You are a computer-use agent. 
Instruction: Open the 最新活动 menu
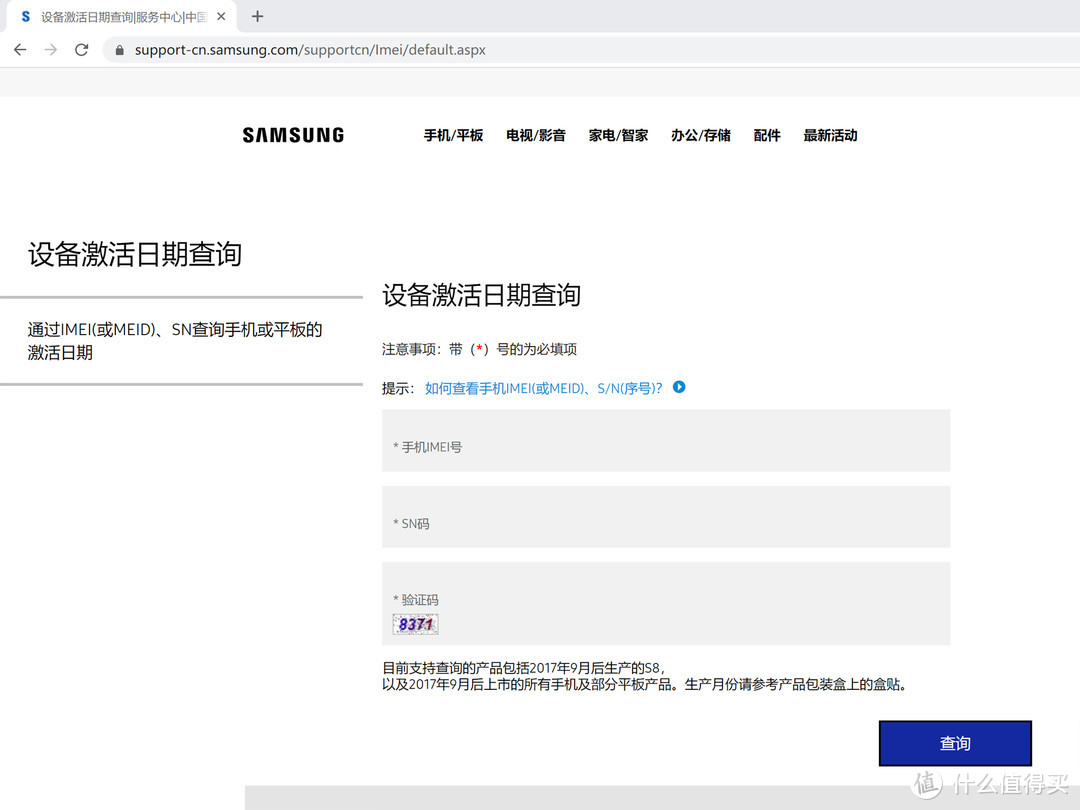point(831,136)
